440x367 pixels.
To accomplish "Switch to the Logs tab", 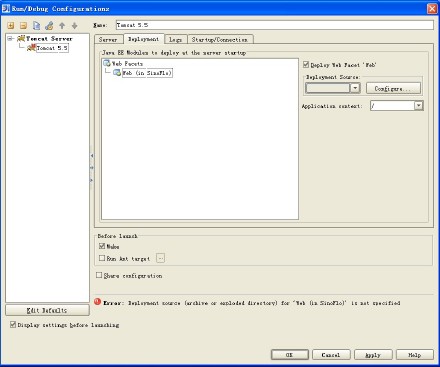I will (175, 39).
